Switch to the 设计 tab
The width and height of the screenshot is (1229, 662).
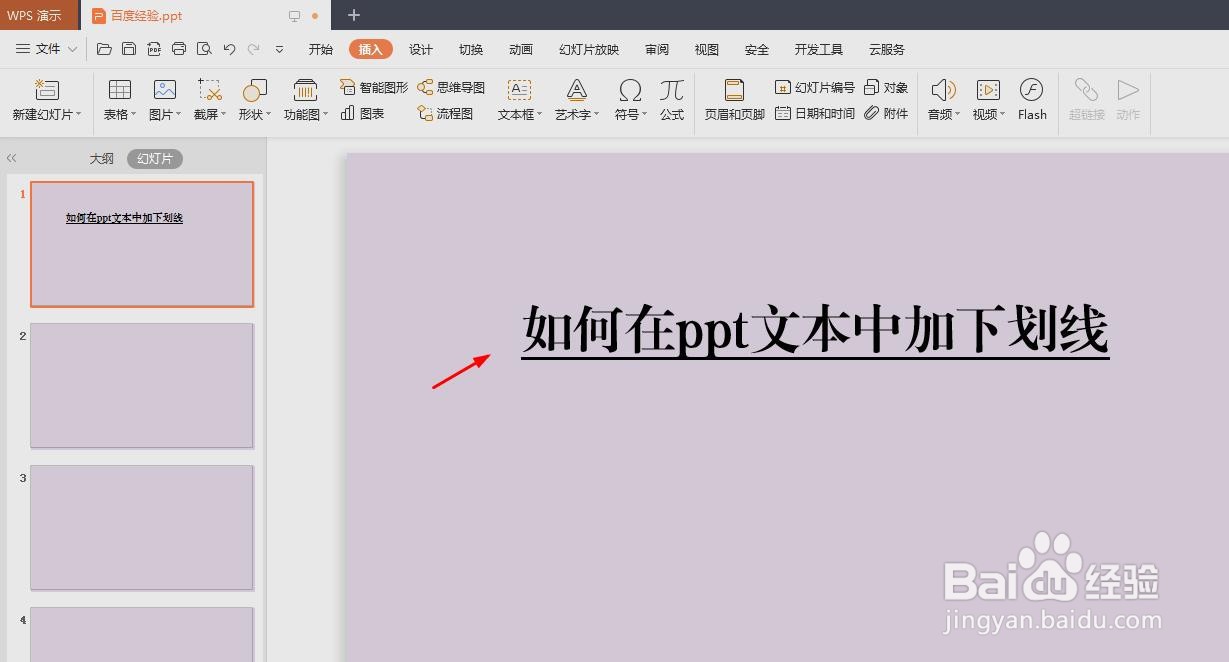click(x=421, y=49)
